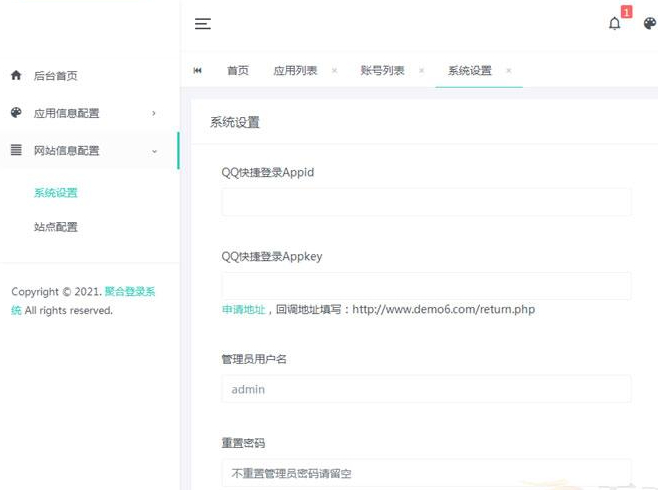Viewport: 658px width, 490px height.
Task: Click the QQ快捷登录Appkey label
Action: click(x=272, y=256)
